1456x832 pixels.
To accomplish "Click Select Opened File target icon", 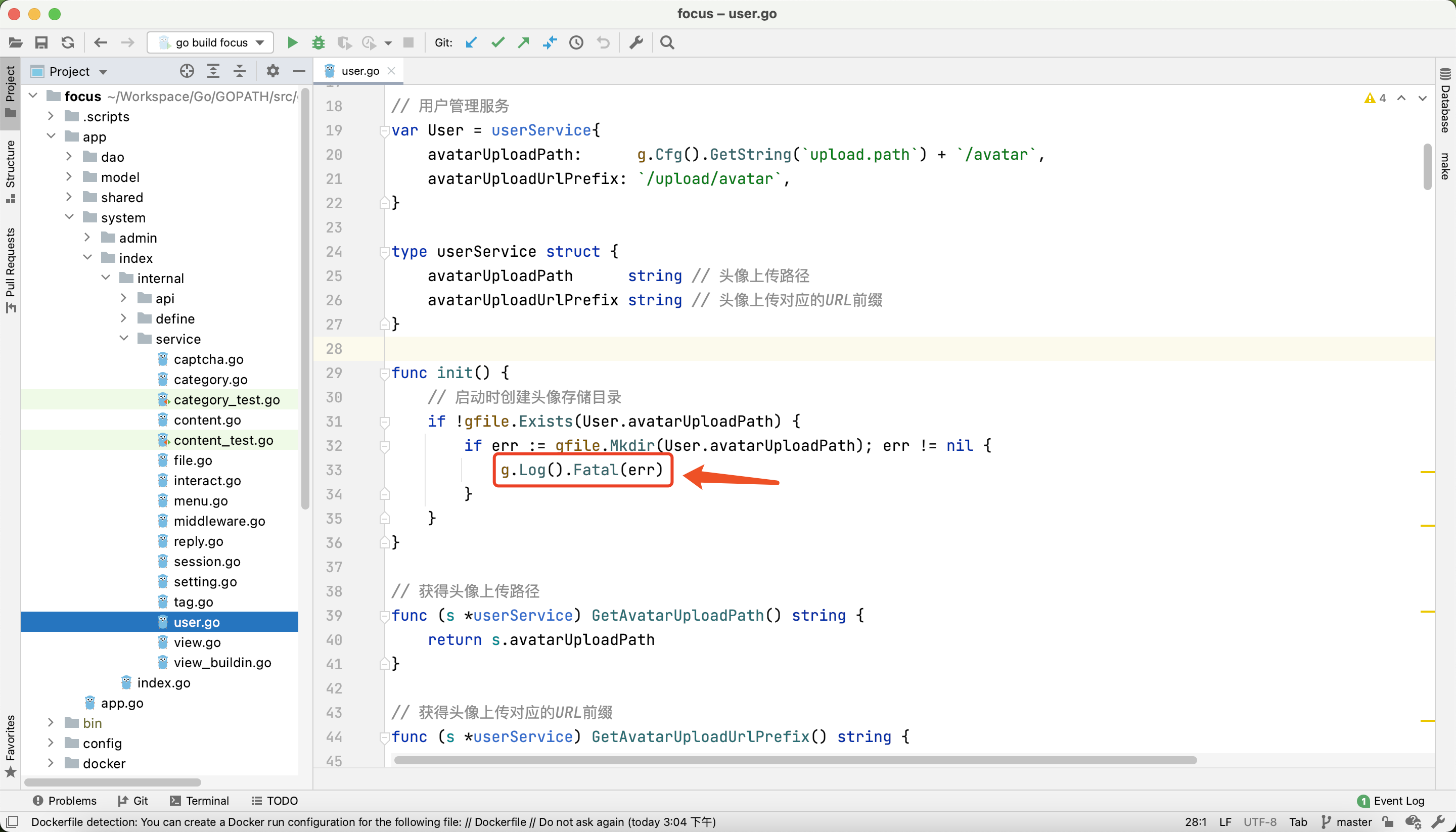I will click(187, 71).
